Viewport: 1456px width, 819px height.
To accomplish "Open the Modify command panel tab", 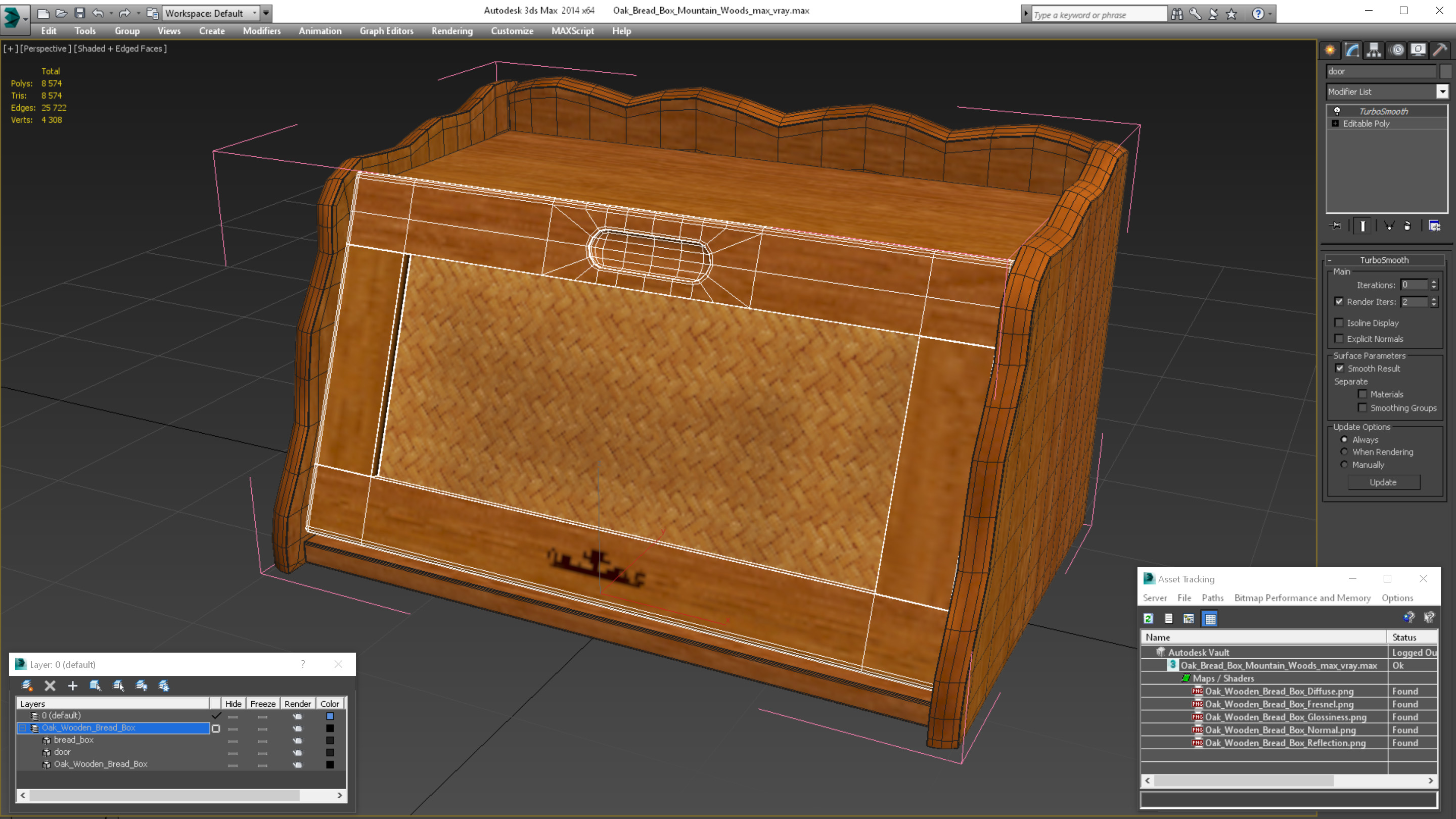I will [x=1352, y=50].
